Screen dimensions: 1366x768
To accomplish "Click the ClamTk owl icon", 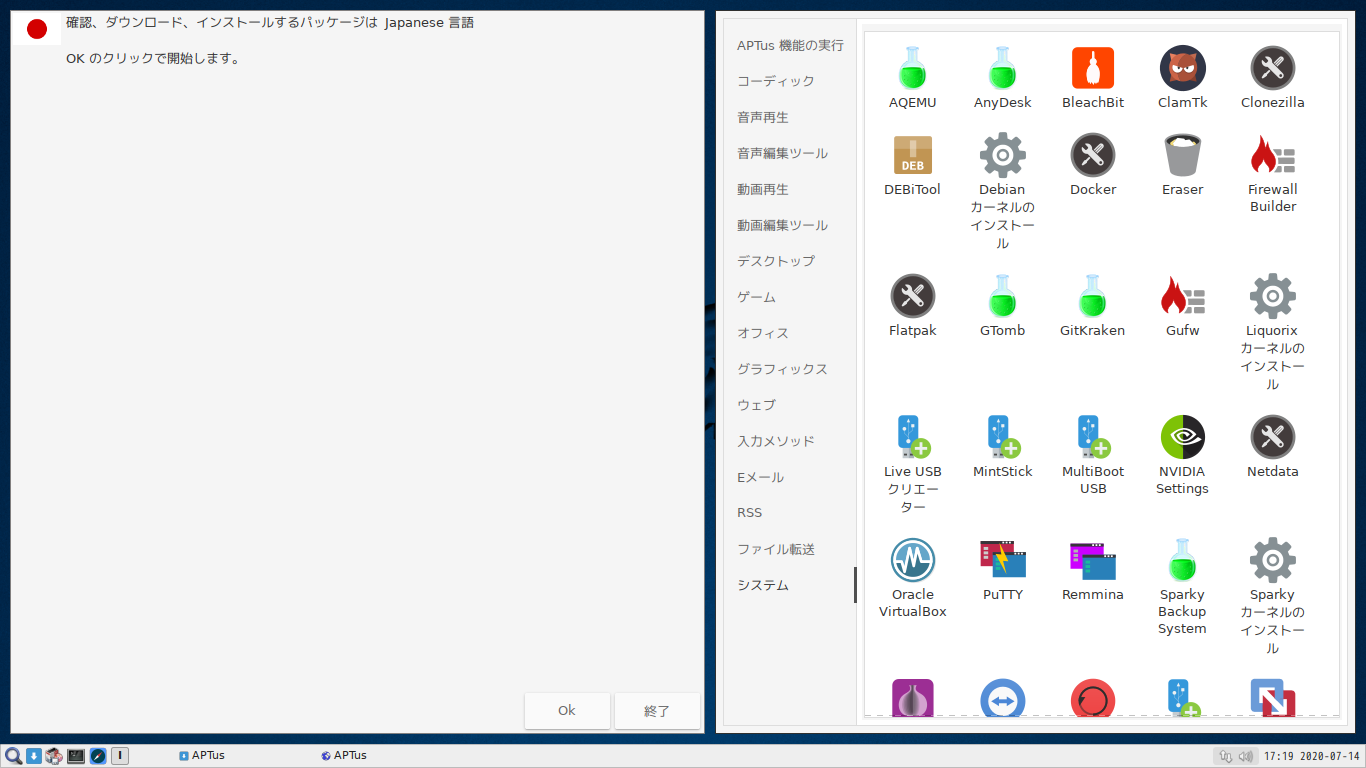I will click(1183, 68).
